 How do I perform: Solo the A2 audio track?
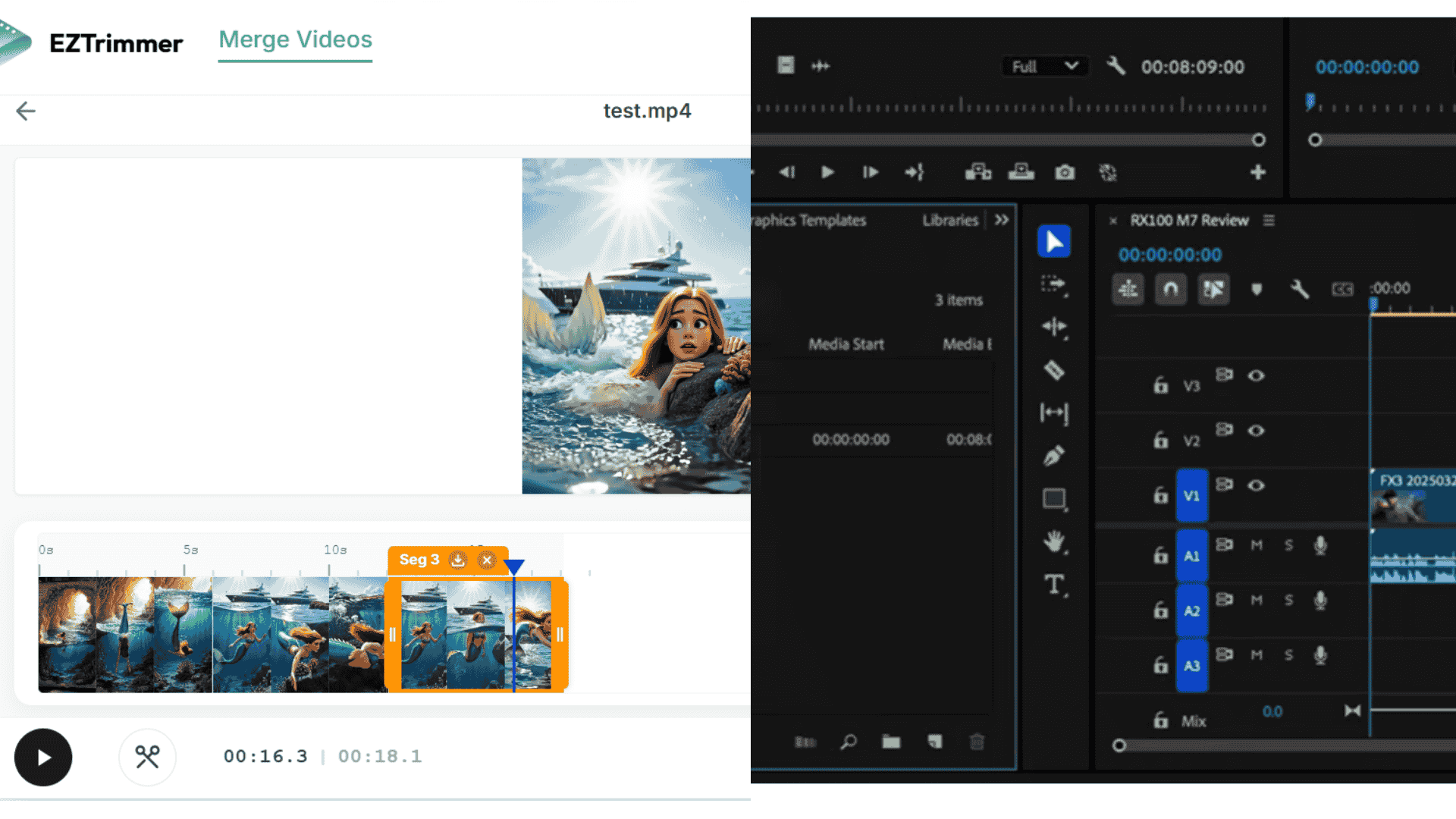[1288, 600]
